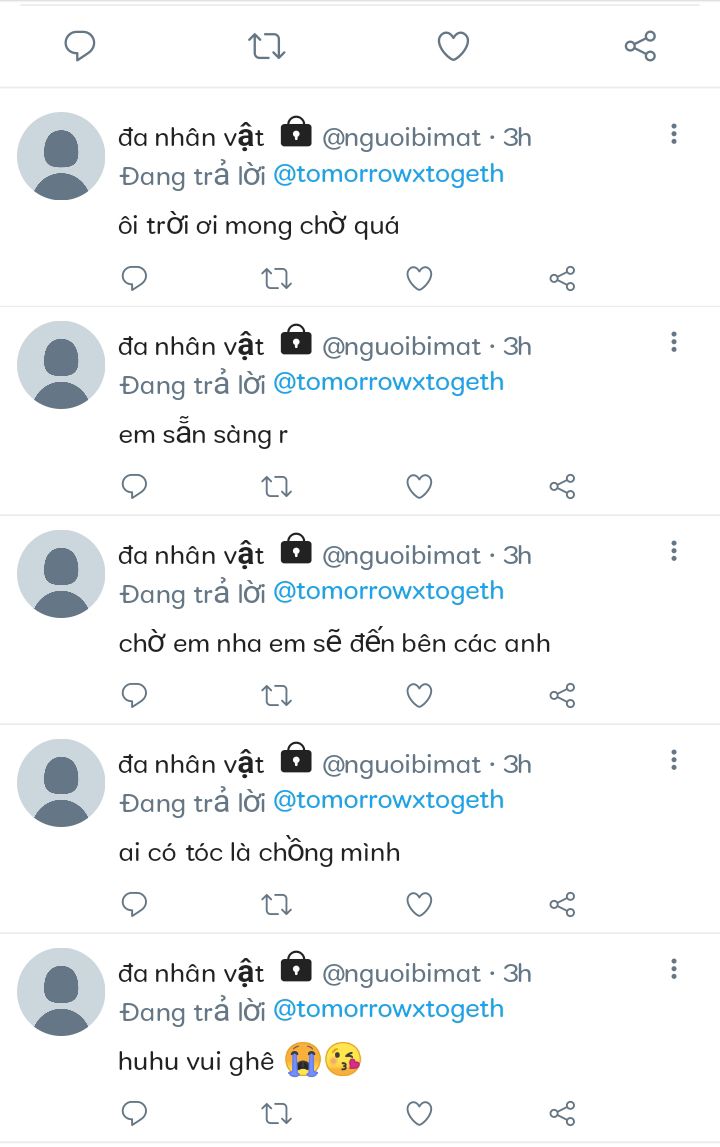The image size is (720, 1147).
Task: Open avatar beside "ai có tóc" tweet
Action: (x=61, y=782)
